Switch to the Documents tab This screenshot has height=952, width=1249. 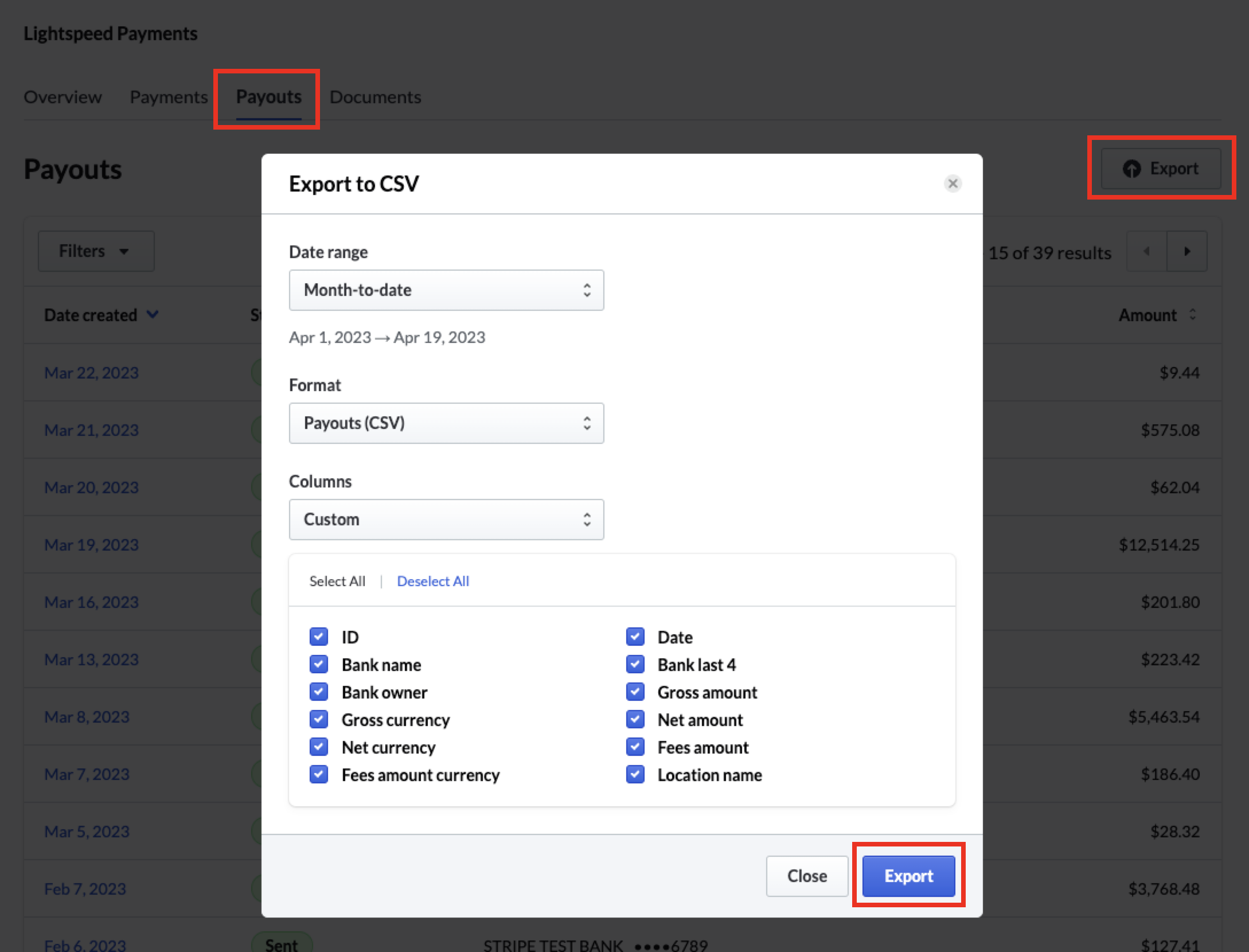(375, 97)
